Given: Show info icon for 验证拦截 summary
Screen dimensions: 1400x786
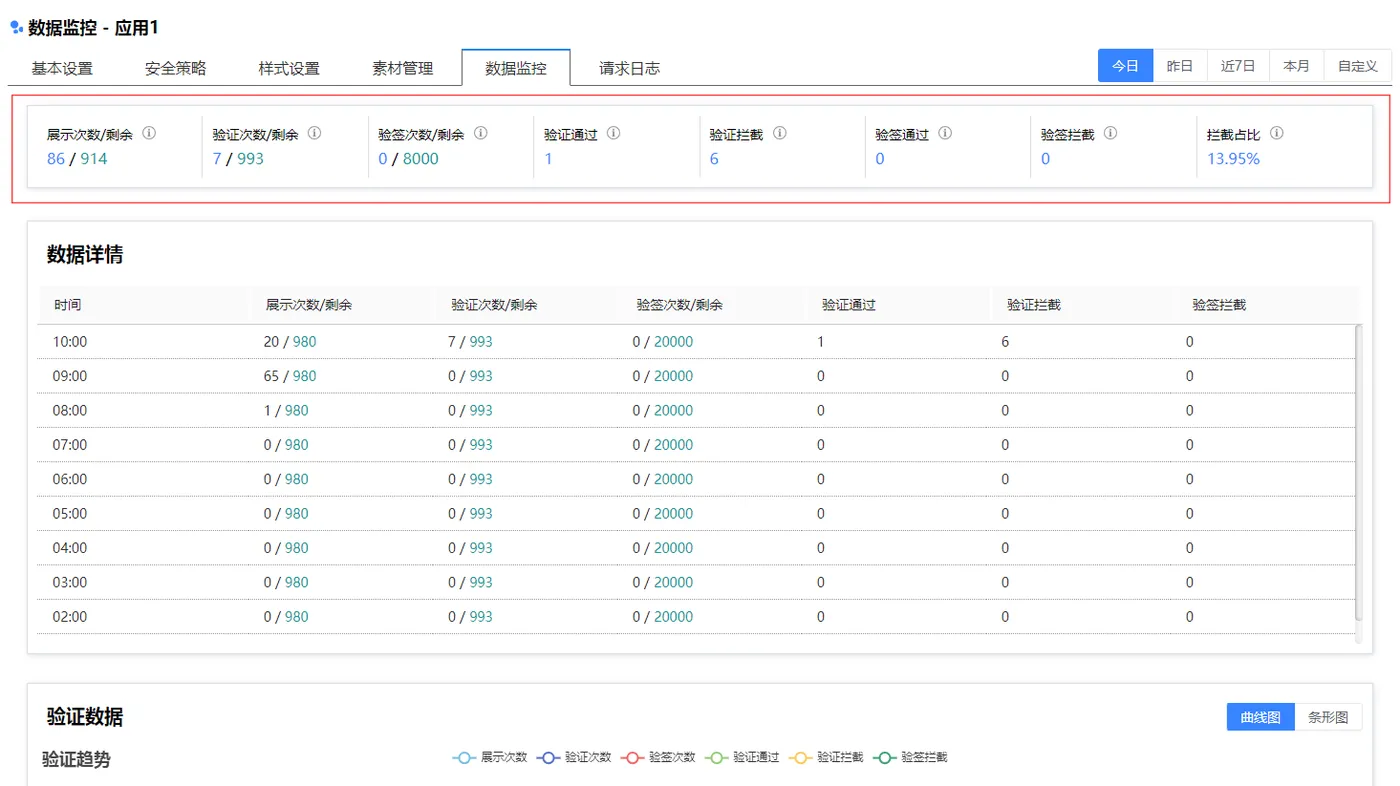Looking at the screenshot, I should [x=779, y=133].
